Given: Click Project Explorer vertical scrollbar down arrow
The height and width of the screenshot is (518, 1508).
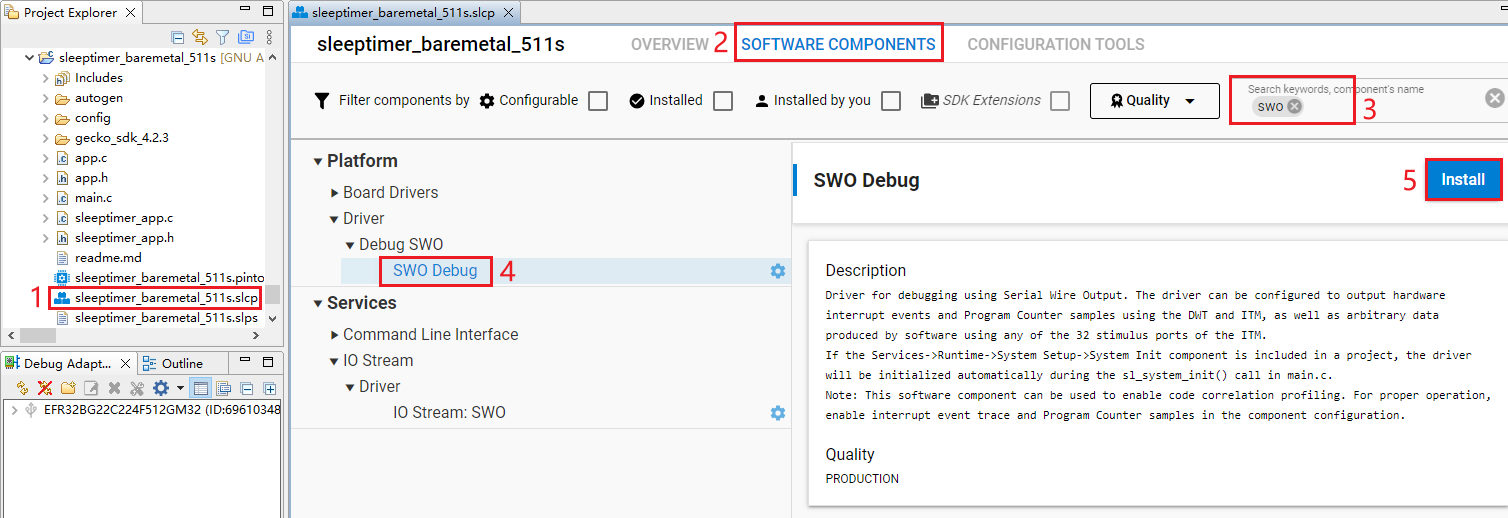Looking at the screenshot, I should [272, 318].
